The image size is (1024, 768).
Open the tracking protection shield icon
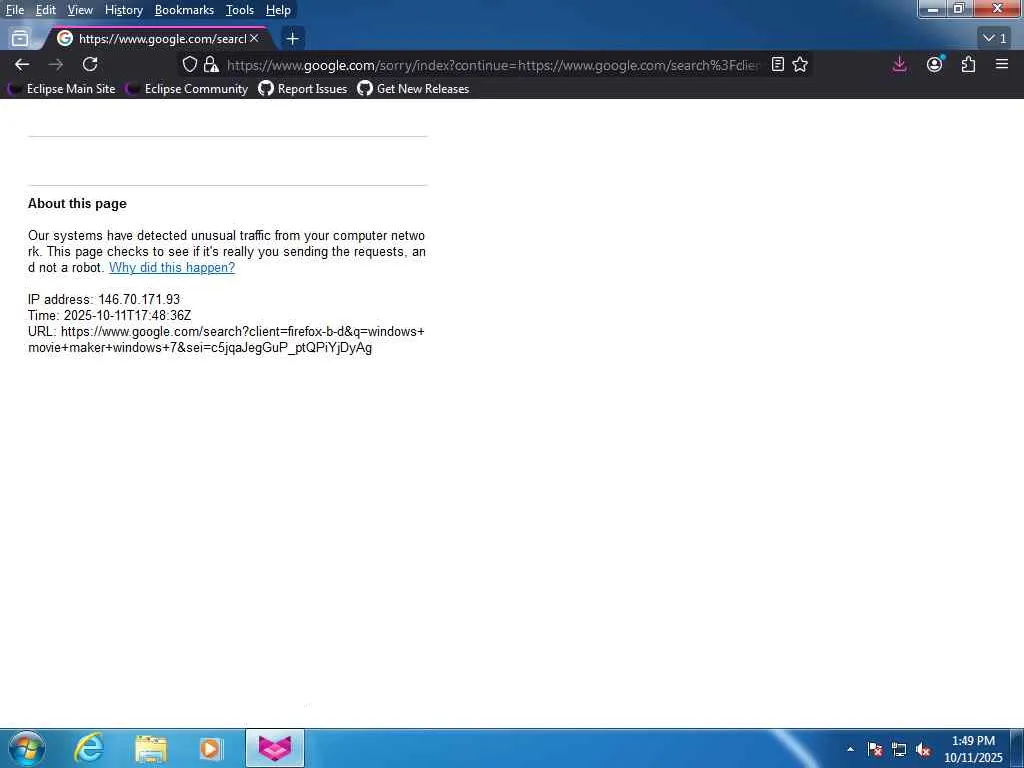pos(189,64)
